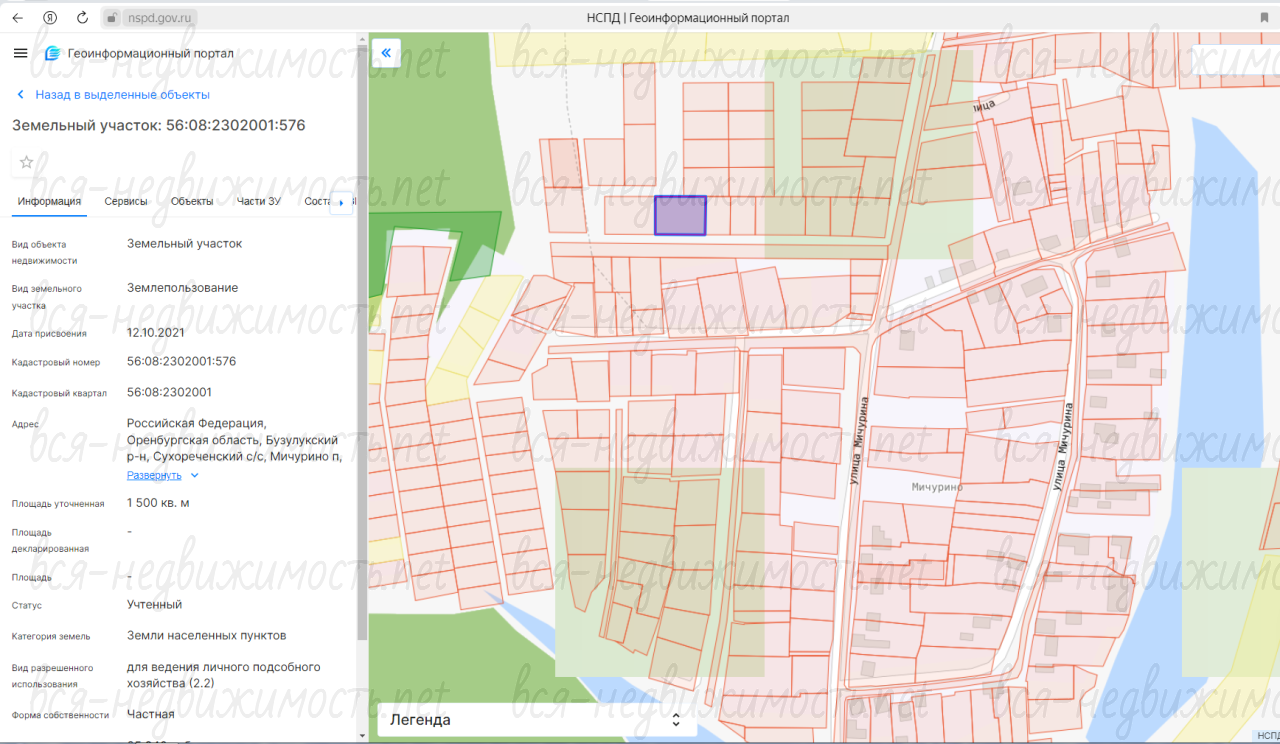Click the Геоинформационный портал logo
Viewport: 1280px width, 744px height.
(x=140, y=53)
